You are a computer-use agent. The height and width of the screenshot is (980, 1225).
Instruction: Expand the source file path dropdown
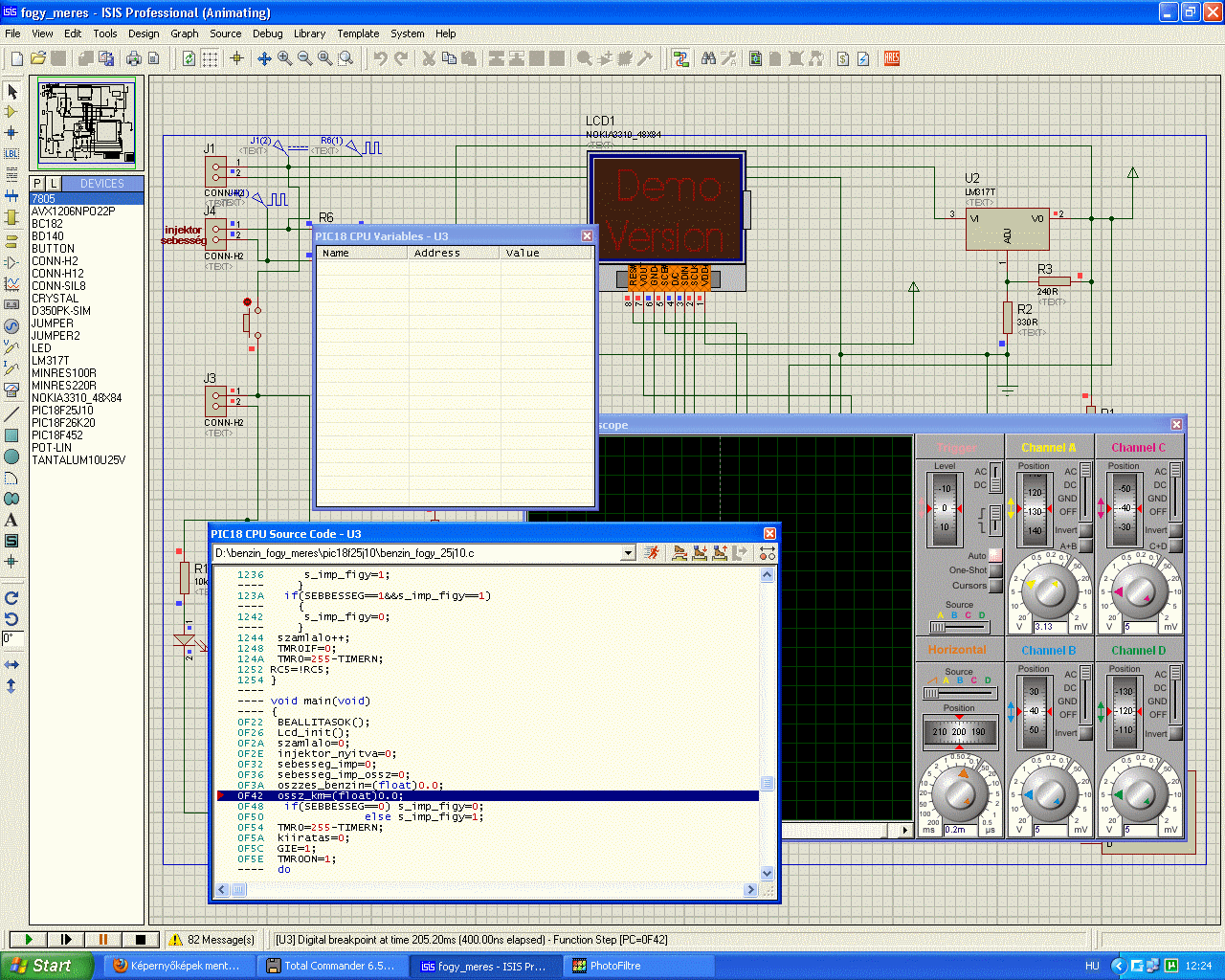628,553
